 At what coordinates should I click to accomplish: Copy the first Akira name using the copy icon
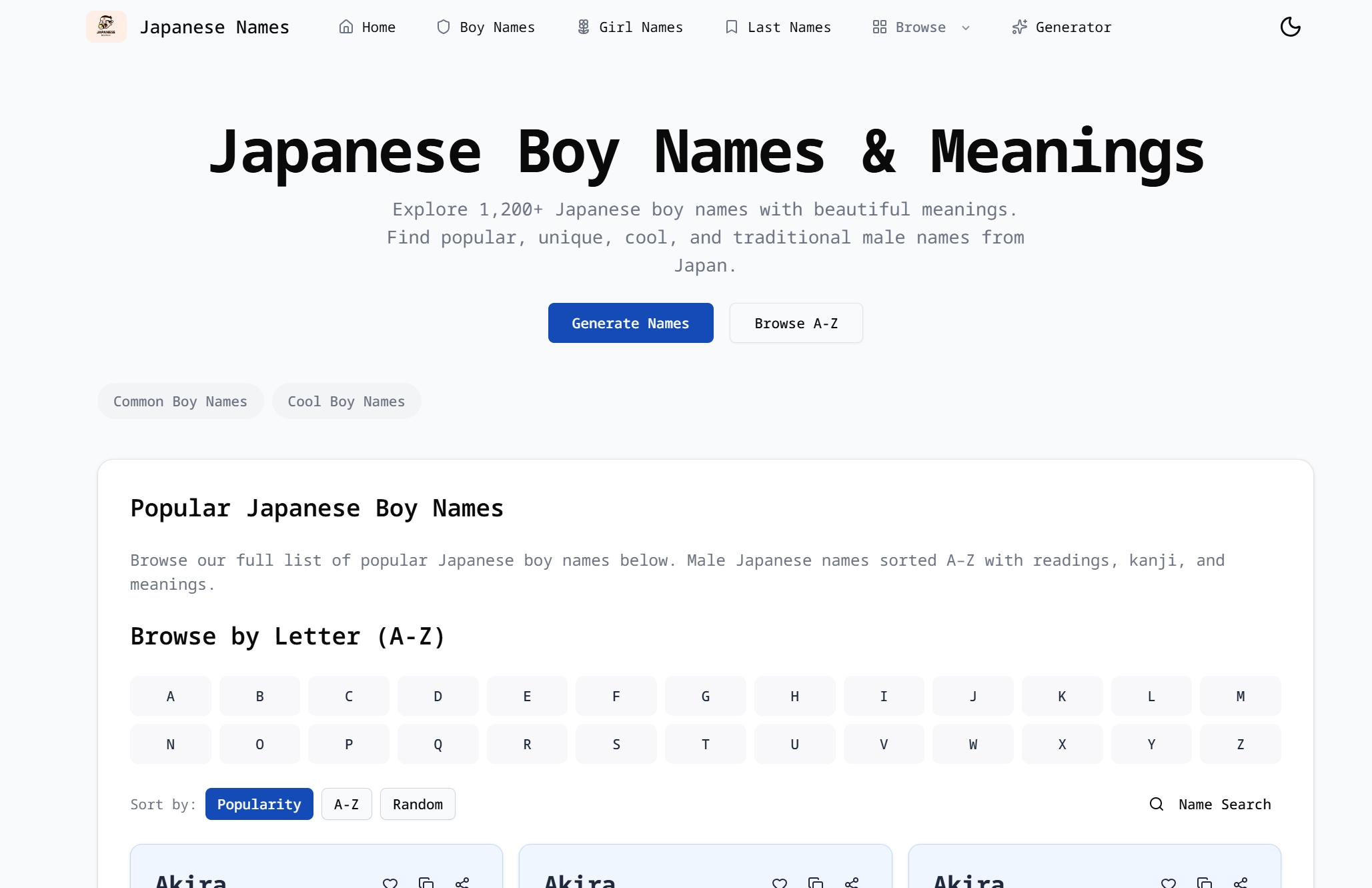click(427, 882)
